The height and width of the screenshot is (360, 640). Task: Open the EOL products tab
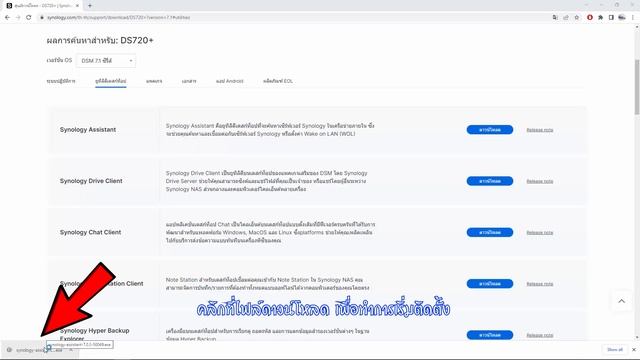point(278,81)
